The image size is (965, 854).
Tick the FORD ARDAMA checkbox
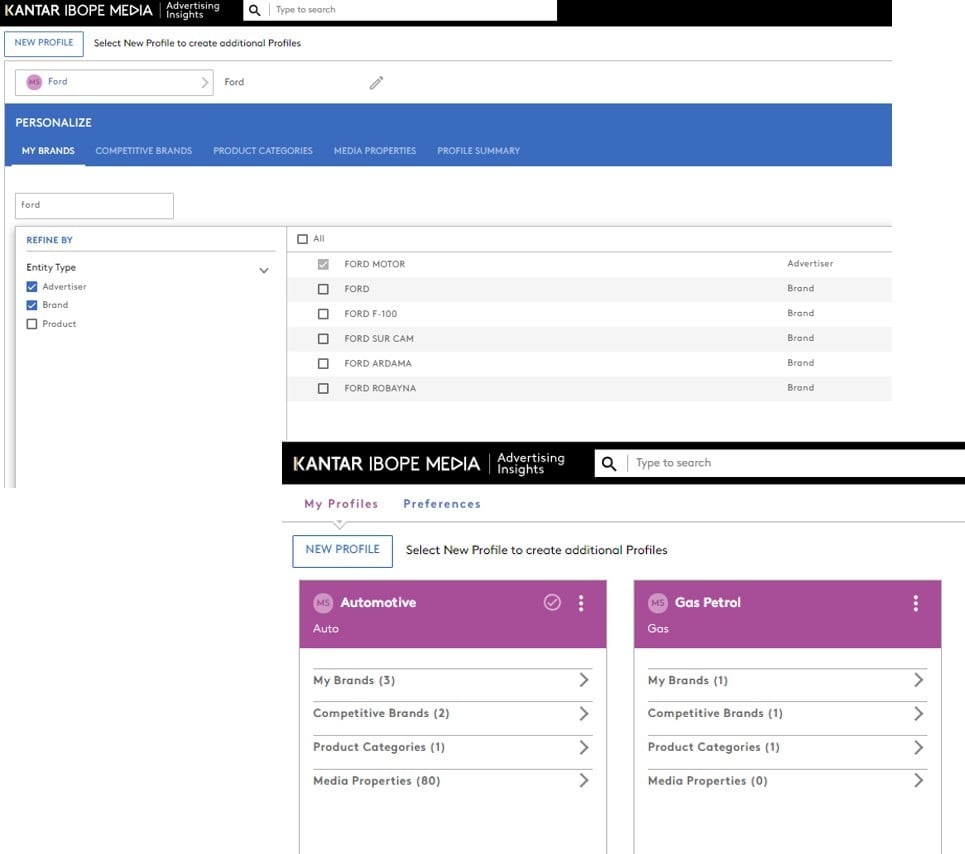(x=323, y=364)
